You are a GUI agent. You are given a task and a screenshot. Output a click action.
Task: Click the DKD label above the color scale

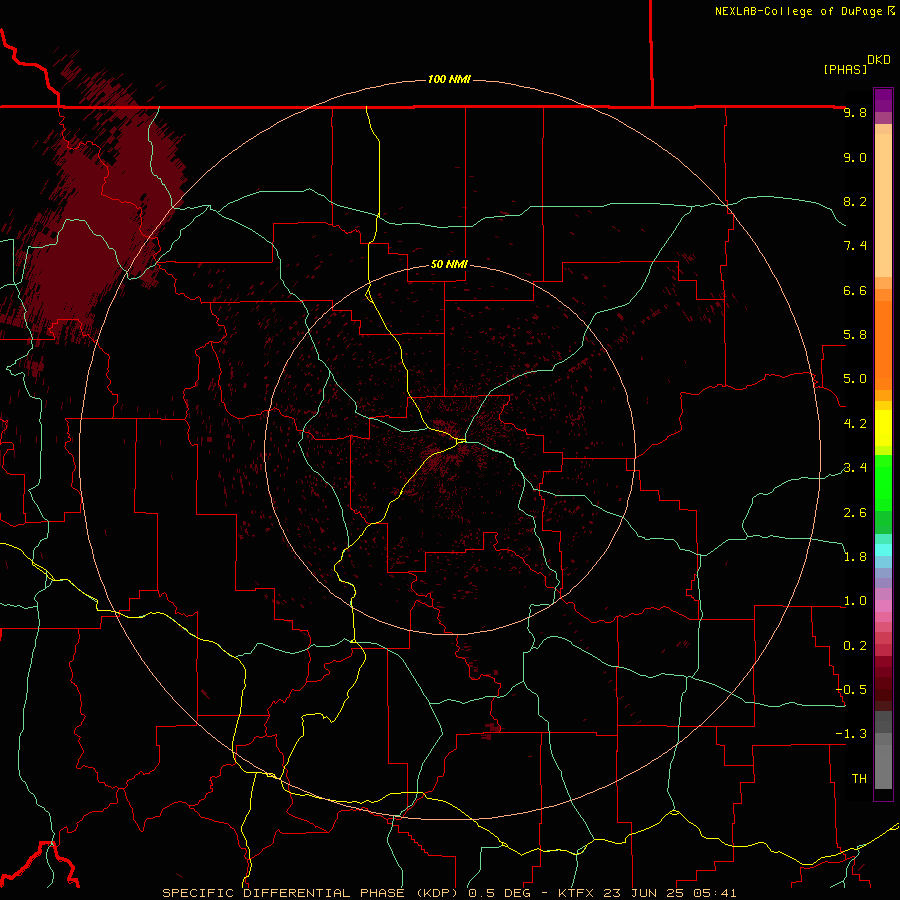point(879,60)
